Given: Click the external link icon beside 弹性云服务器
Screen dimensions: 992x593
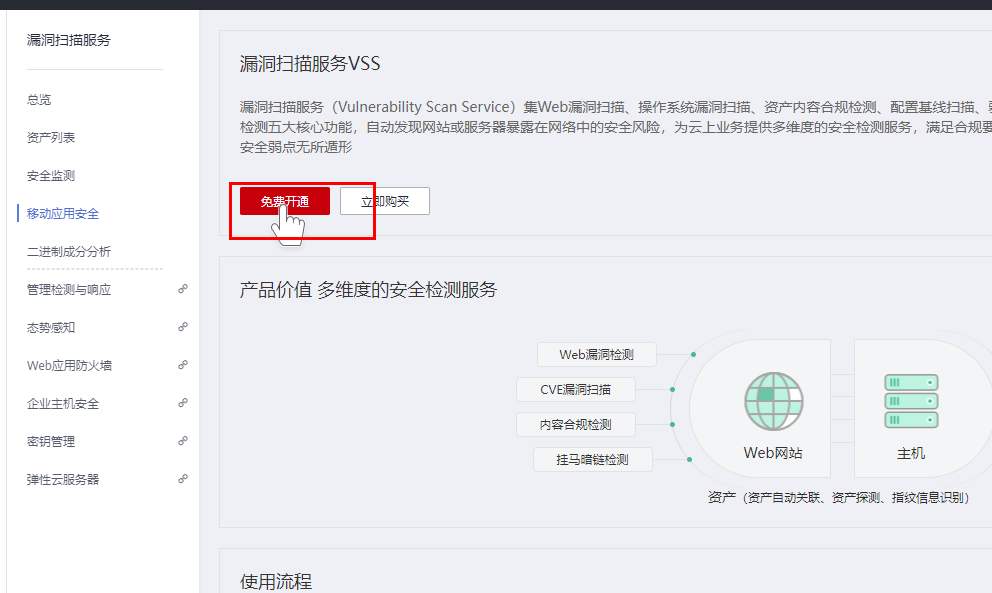Looking at the screenshot, I should 183,479.
